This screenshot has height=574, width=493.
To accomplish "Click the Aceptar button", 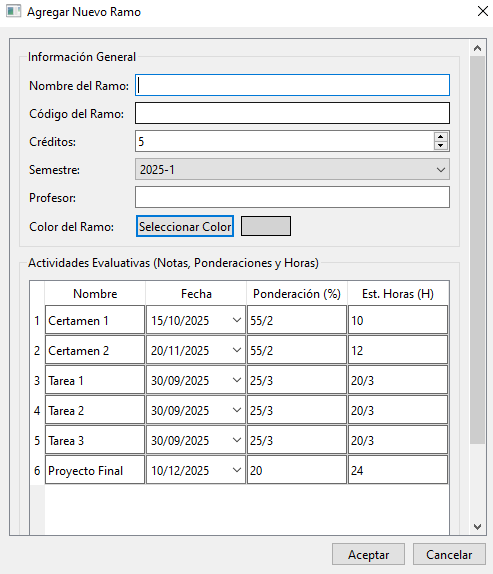I will coord(368,554).
